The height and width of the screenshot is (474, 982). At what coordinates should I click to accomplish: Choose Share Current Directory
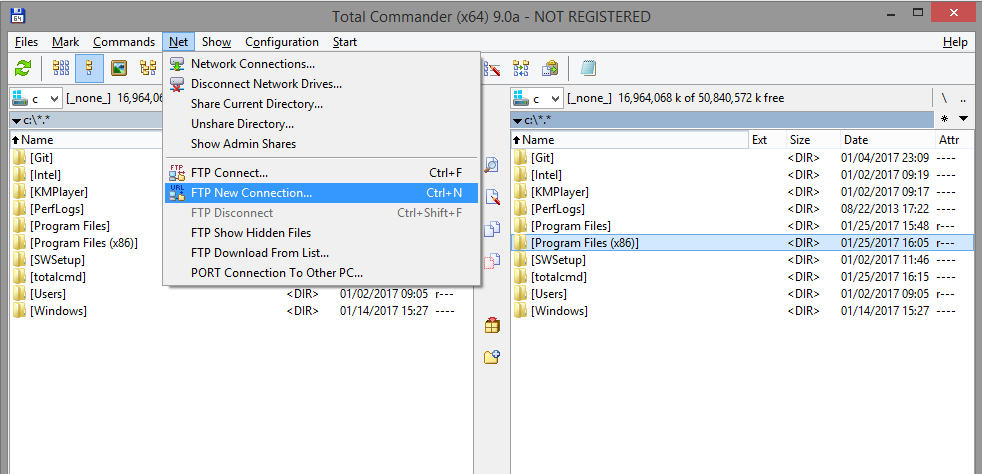321,104
